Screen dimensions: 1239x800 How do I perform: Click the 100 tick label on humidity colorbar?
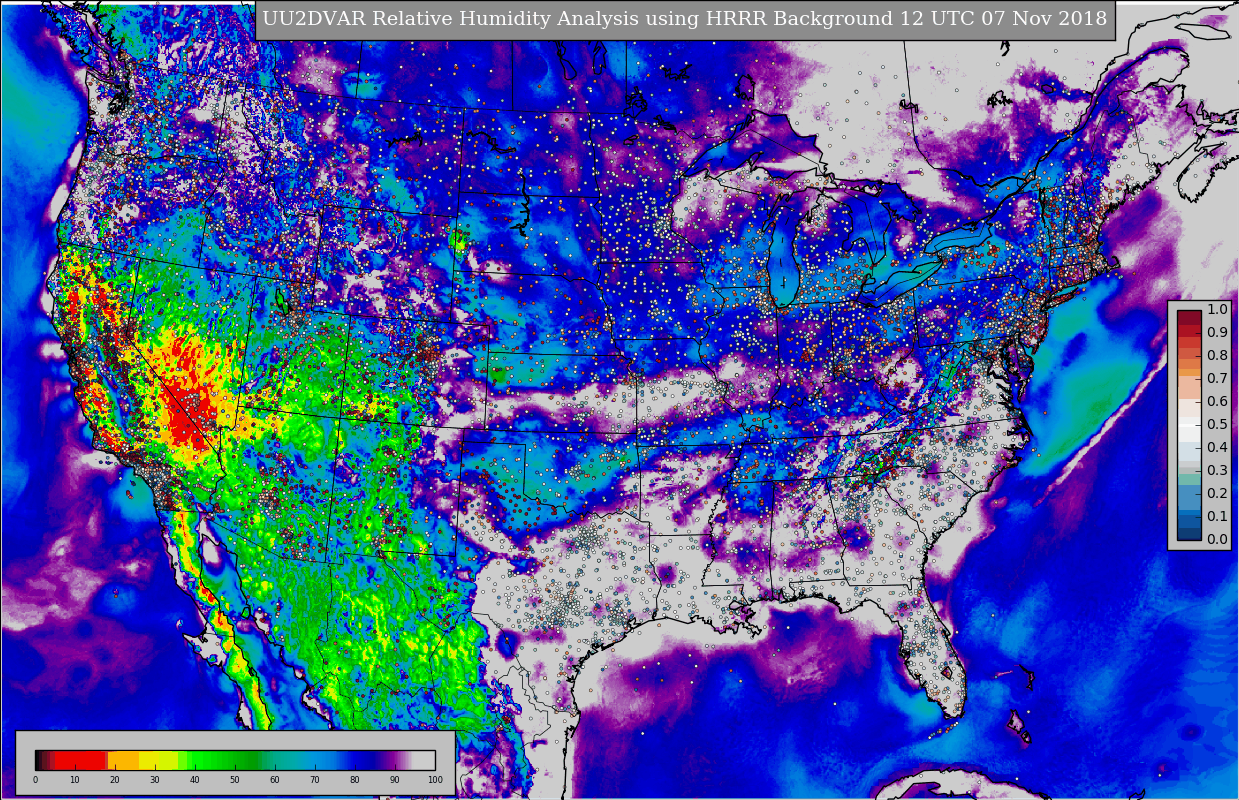coord(435,780)
